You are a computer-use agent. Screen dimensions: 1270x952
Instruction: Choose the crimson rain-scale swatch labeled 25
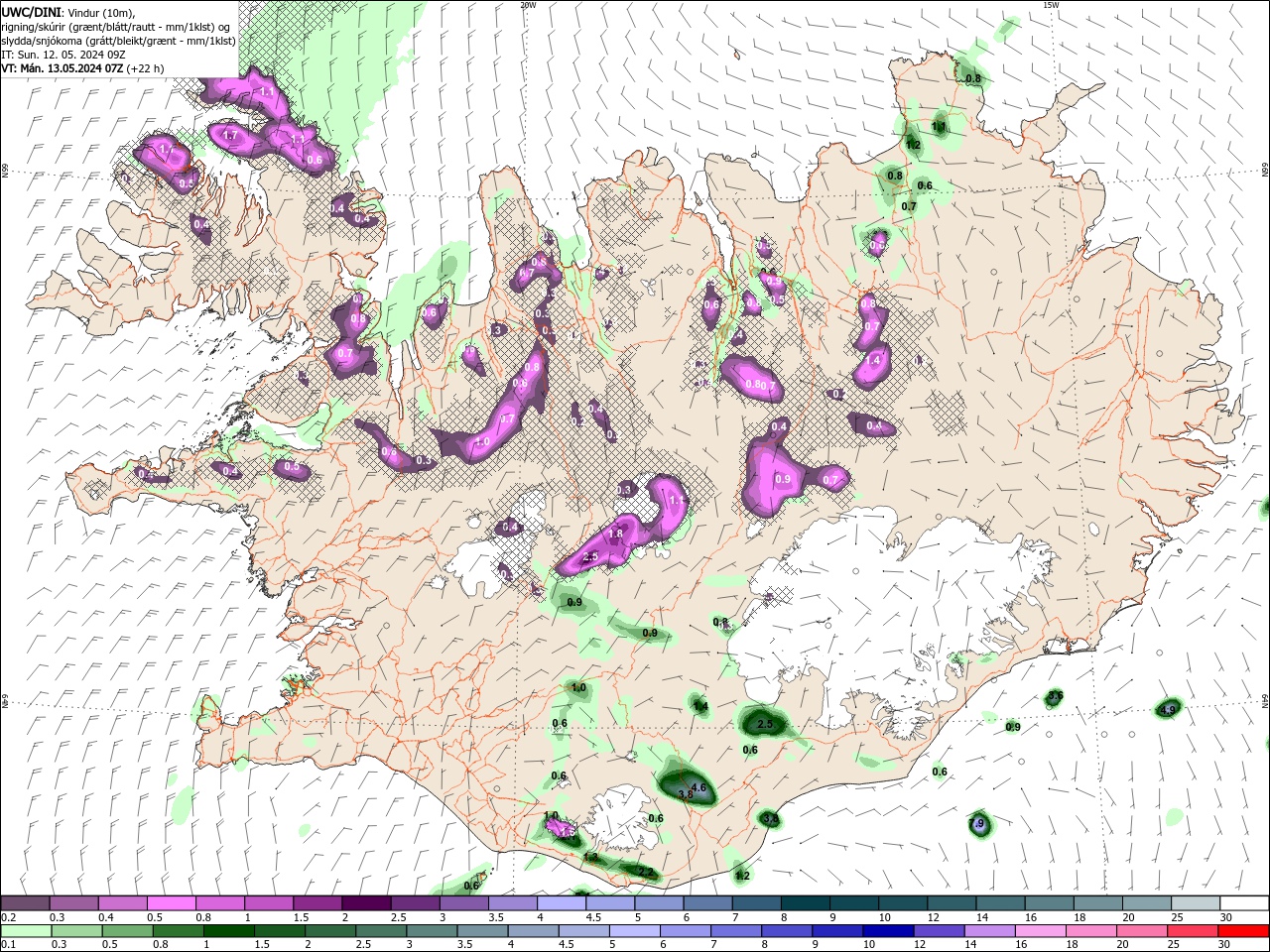[1195, 931]
